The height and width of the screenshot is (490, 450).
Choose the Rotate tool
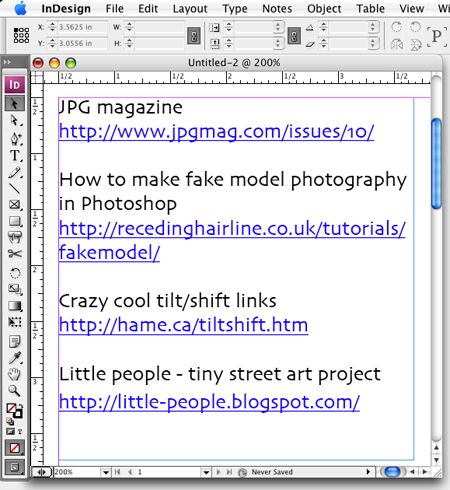click(x=14, y=273)
